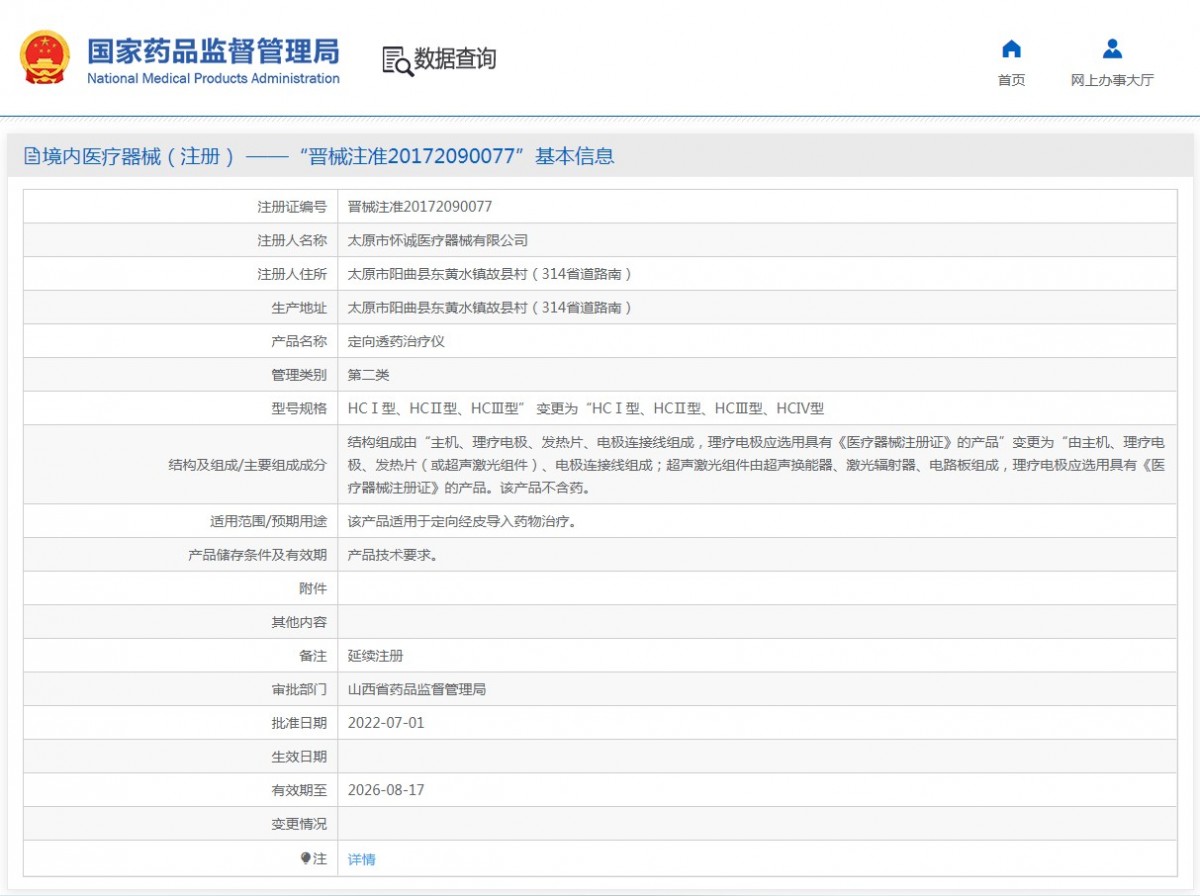Click the national emblem logo
The width and height of the screenshot is (1200, 896).
click(45, 57)
